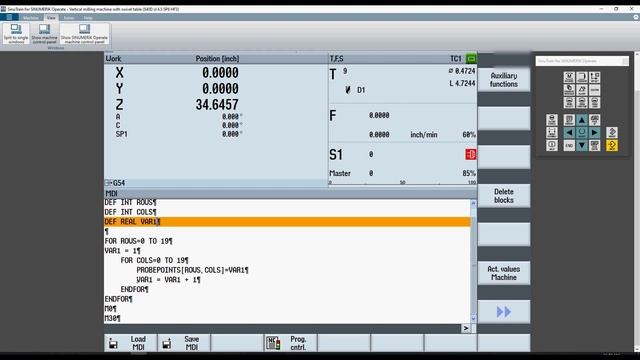Click the MENU USER keypad key
The image size is (640, 360).
pyautogui.click(x=595, y=102)
